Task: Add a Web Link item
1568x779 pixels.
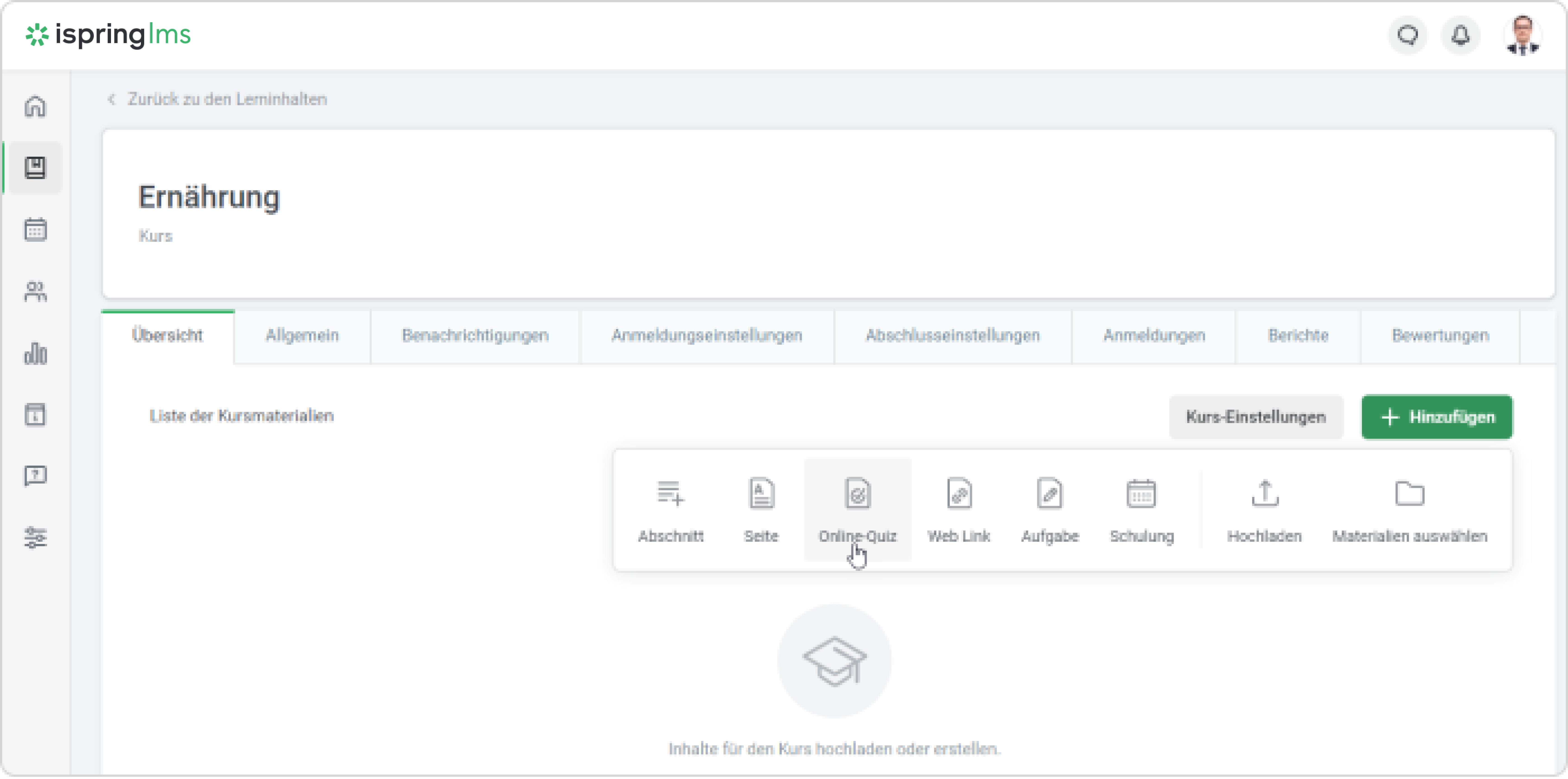Action: tap(959, 510)
